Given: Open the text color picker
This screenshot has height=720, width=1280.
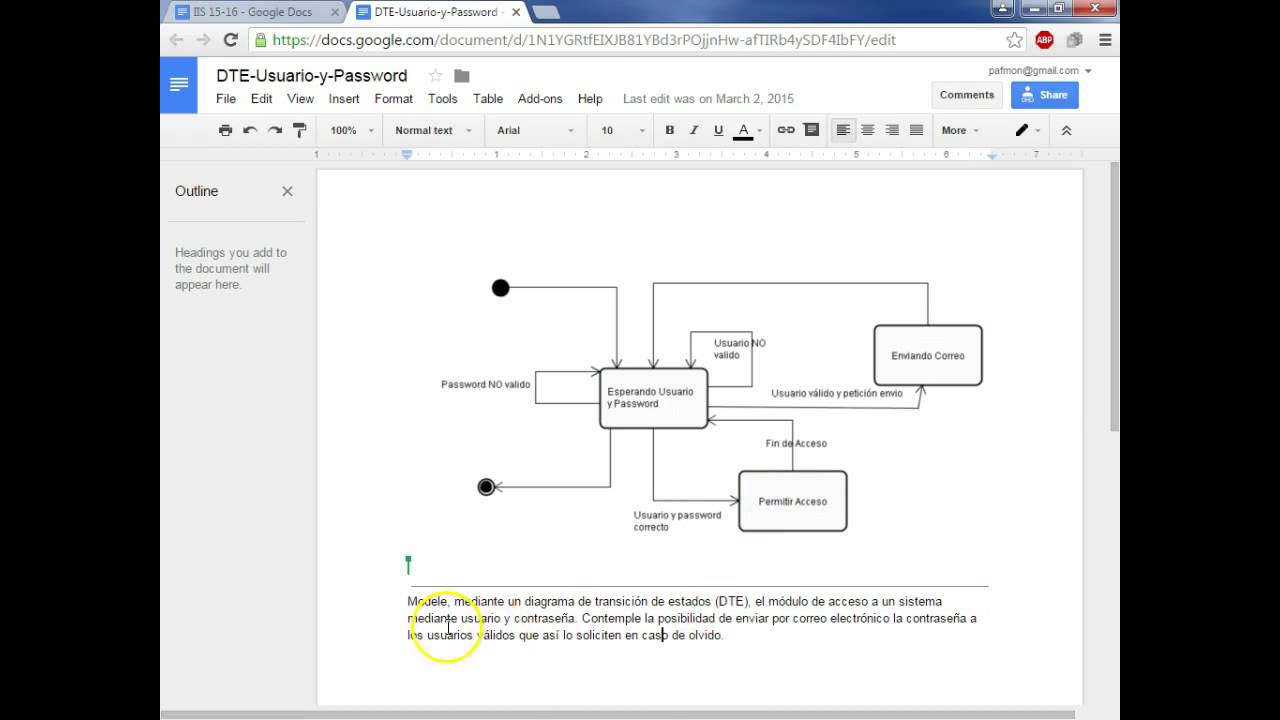Looking at the screenshot, I should [748, 130].
